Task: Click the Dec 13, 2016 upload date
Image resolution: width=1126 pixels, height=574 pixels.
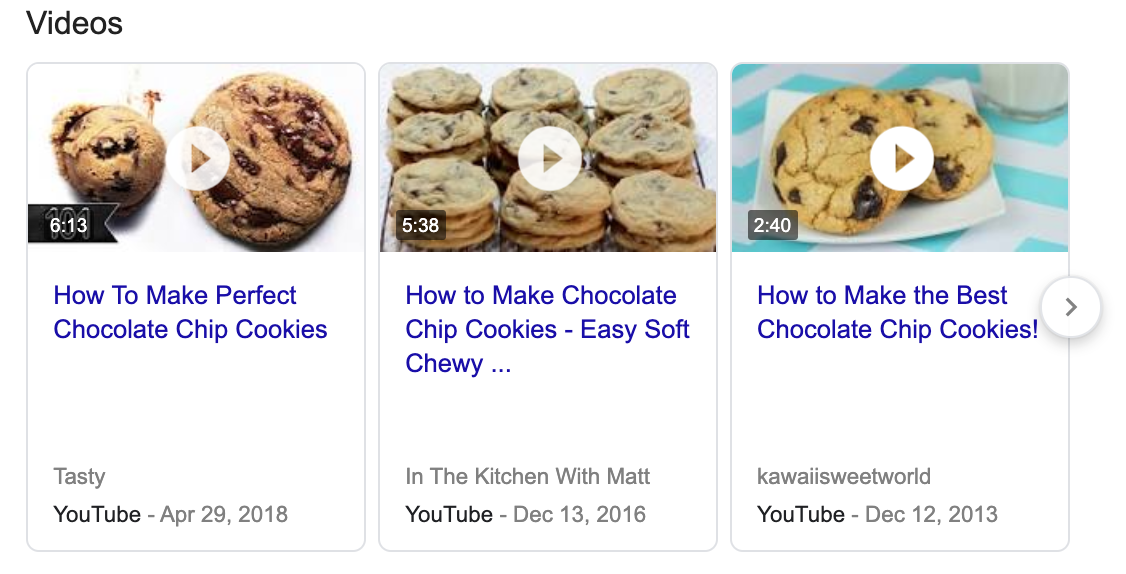Action: click(x=579, y=515)
